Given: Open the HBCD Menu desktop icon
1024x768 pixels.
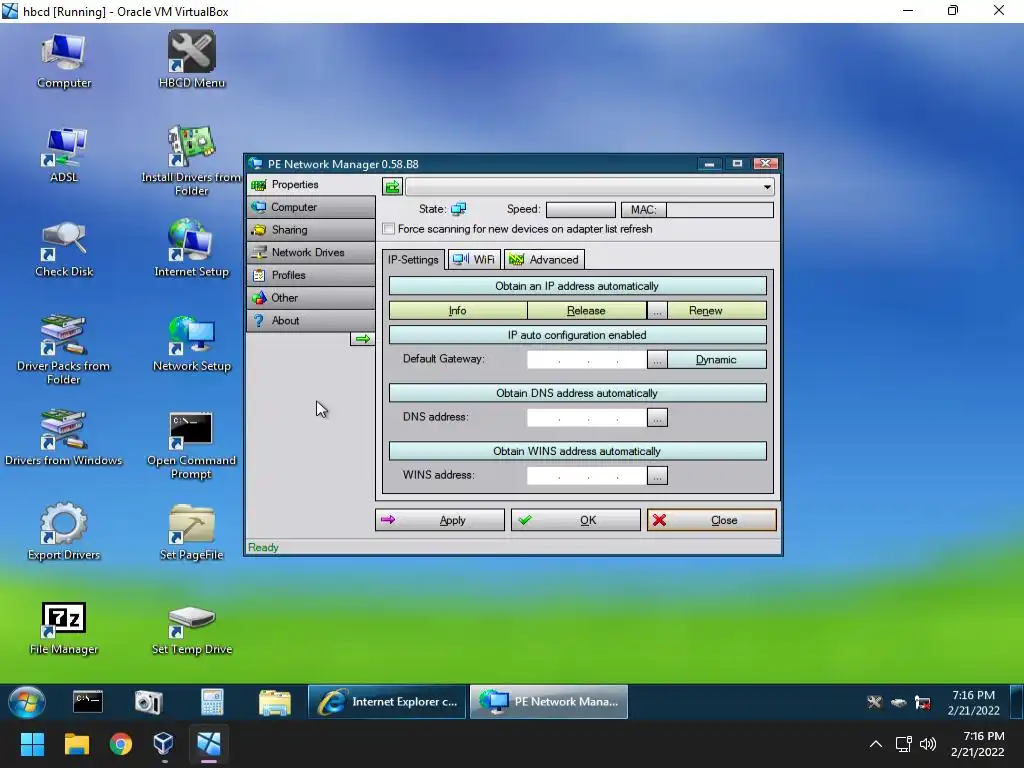Looking at the screenshot, I should 191,60.
